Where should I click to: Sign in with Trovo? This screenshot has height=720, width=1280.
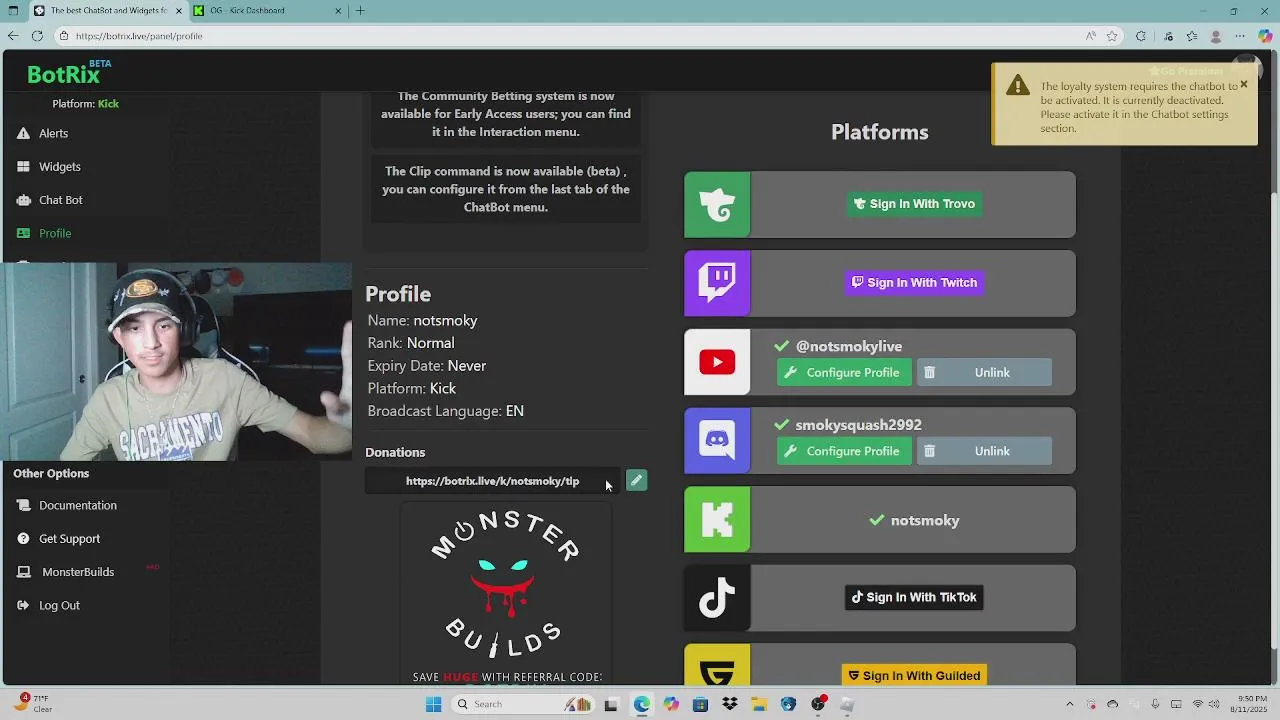click(914, 204)
